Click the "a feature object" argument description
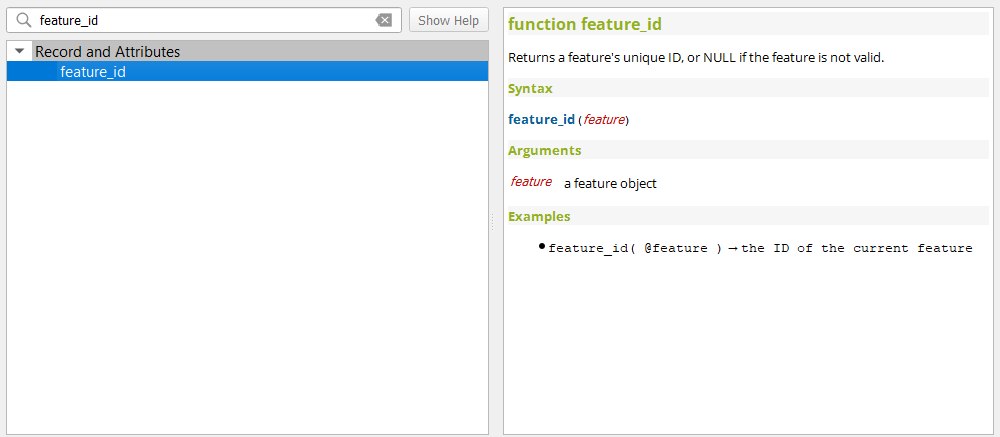The width and height of the screenshot is (1000, 437). pyautogui.click(x=610, y=183)
